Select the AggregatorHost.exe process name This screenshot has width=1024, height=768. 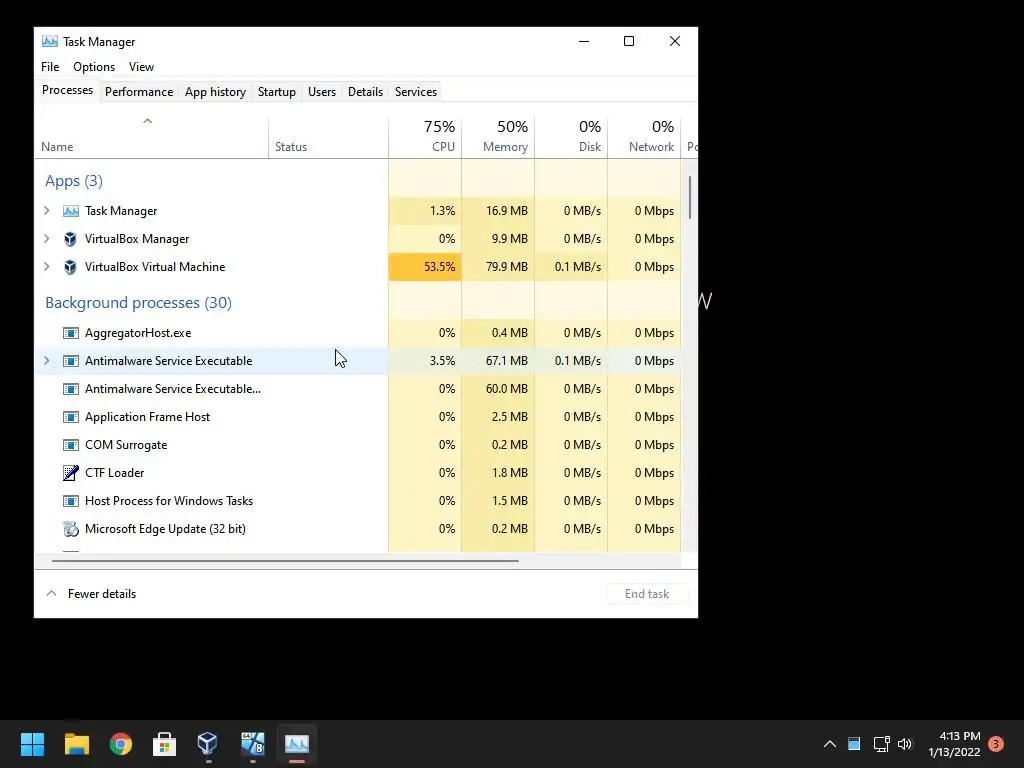pos(138,333)
